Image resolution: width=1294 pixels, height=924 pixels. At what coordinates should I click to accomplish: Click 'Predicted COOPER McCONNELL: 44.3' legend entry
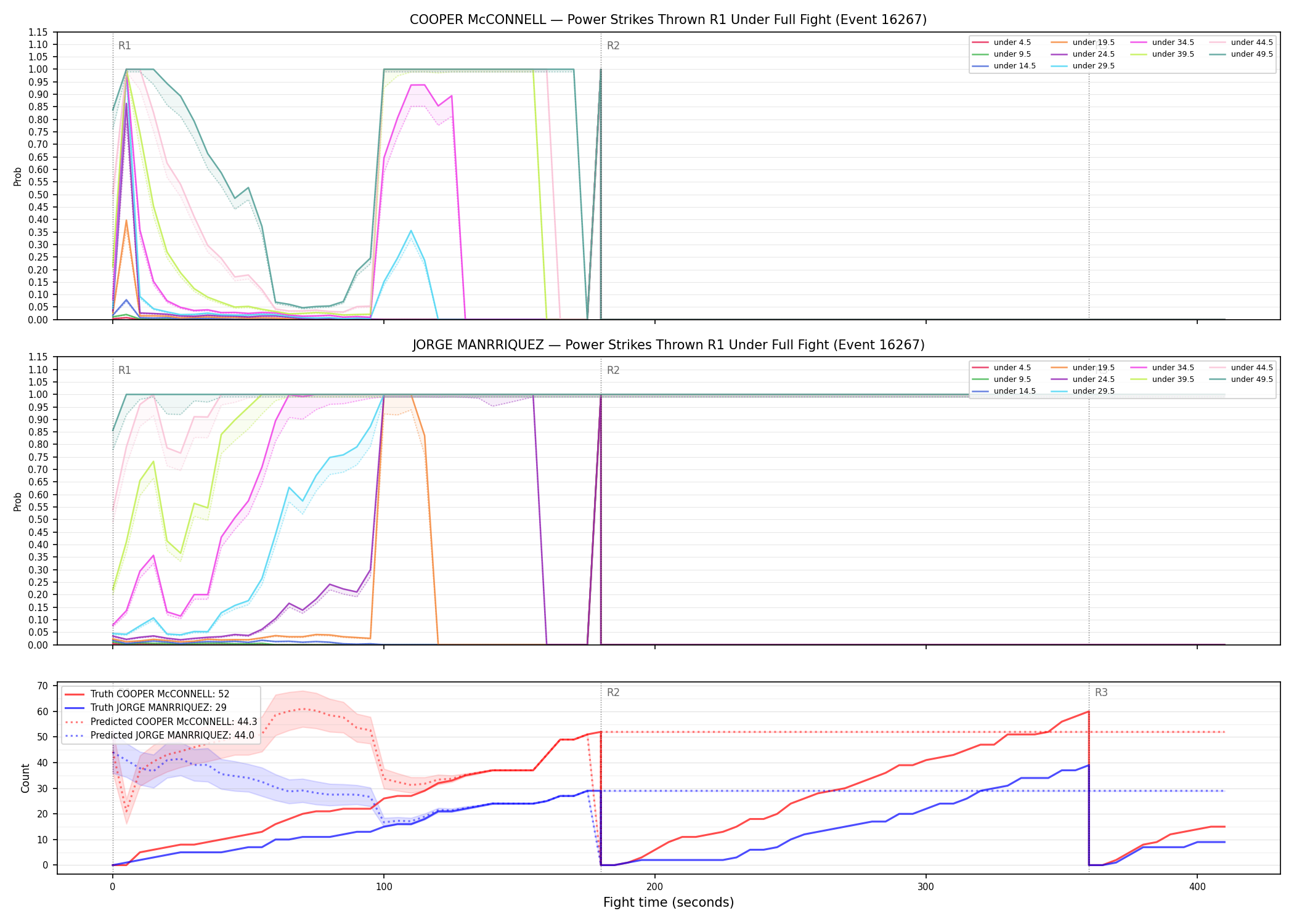[161, 721]
